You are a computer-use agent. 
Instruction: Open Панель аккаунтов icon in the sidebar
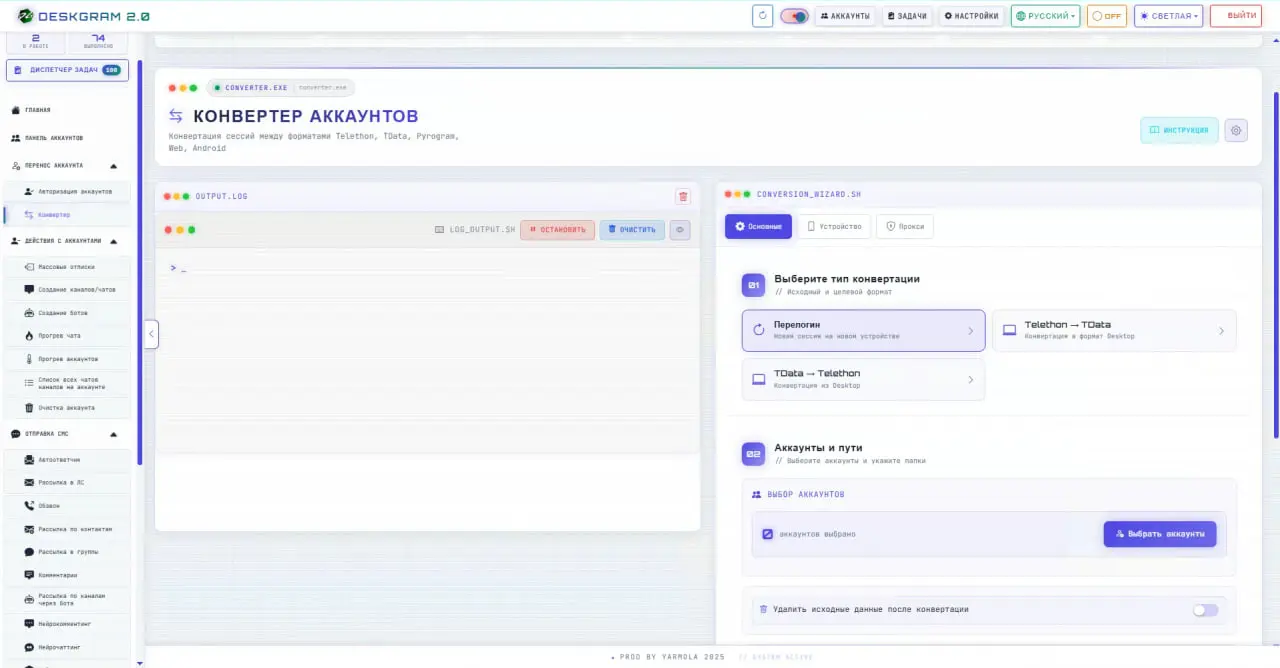click(15, 138)
